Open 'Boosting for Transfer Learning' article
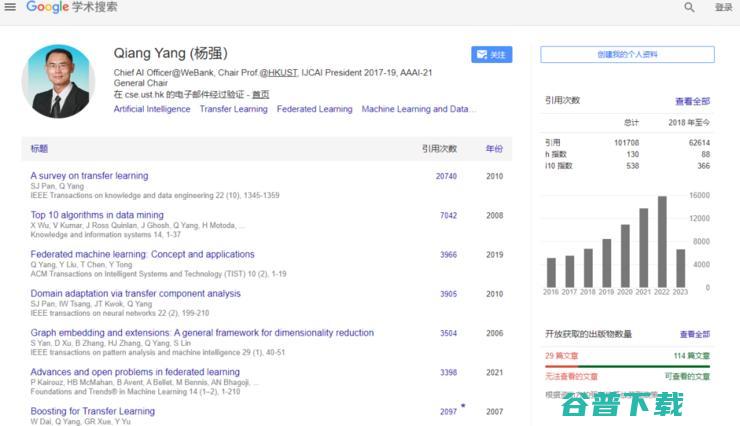740x426 pixels. [92, 411]
